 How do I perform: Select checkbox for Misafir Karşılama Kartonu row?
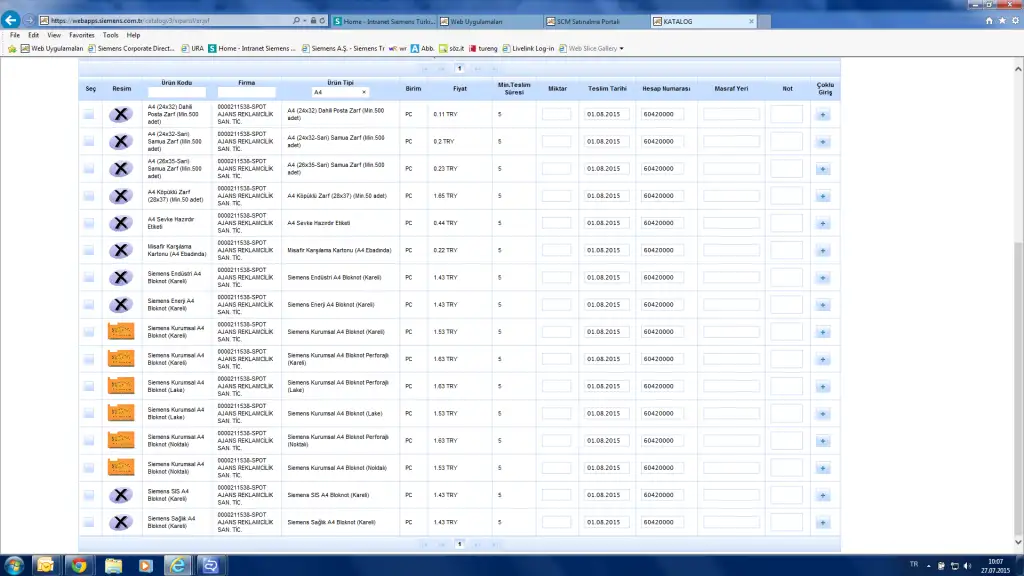coord(89,251)
